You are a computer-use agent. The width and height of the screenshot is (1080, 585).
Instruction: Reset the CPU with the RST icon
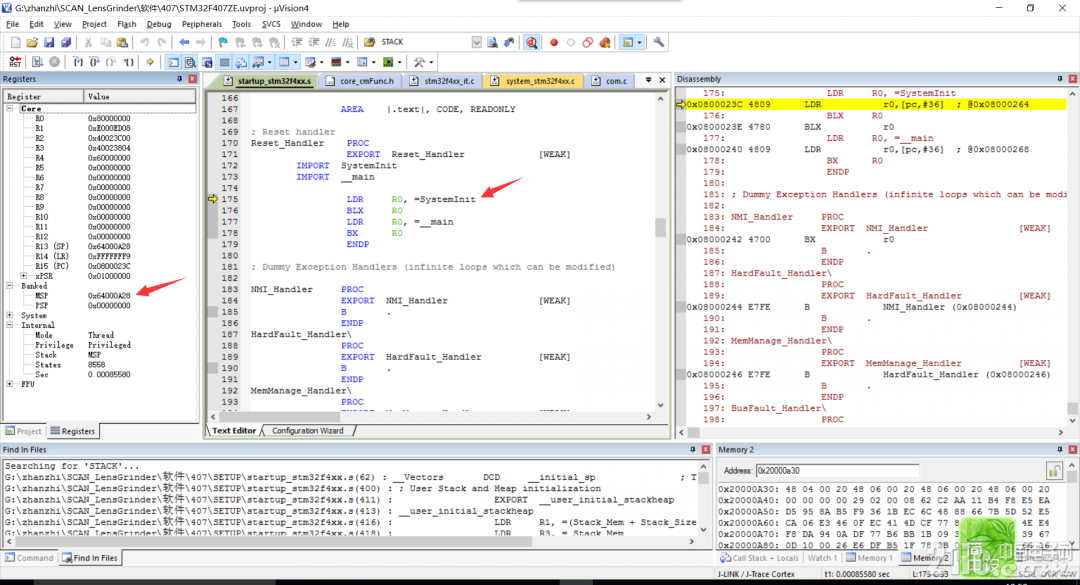coord(15,62)
